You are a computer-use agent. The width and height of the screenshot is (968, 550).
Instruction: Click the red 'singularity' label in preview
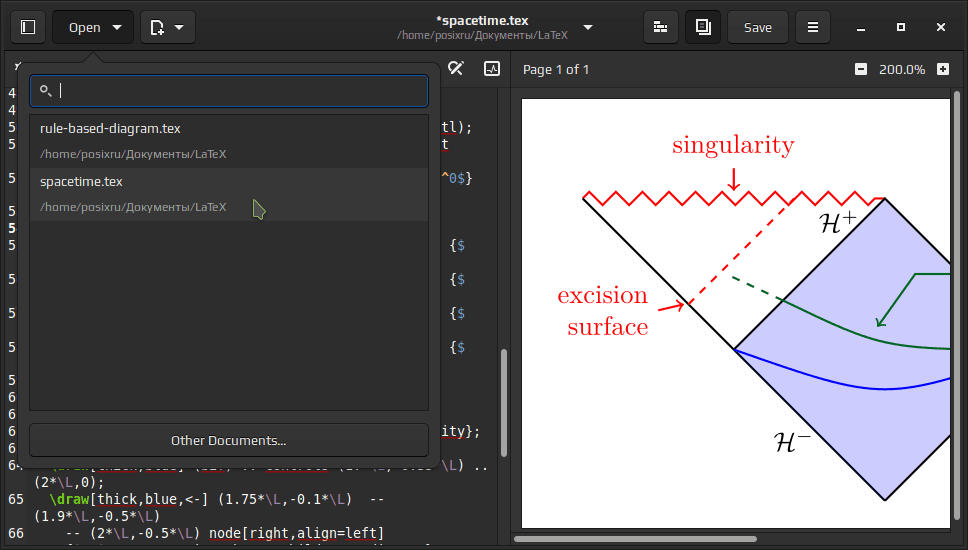point(733,146)
